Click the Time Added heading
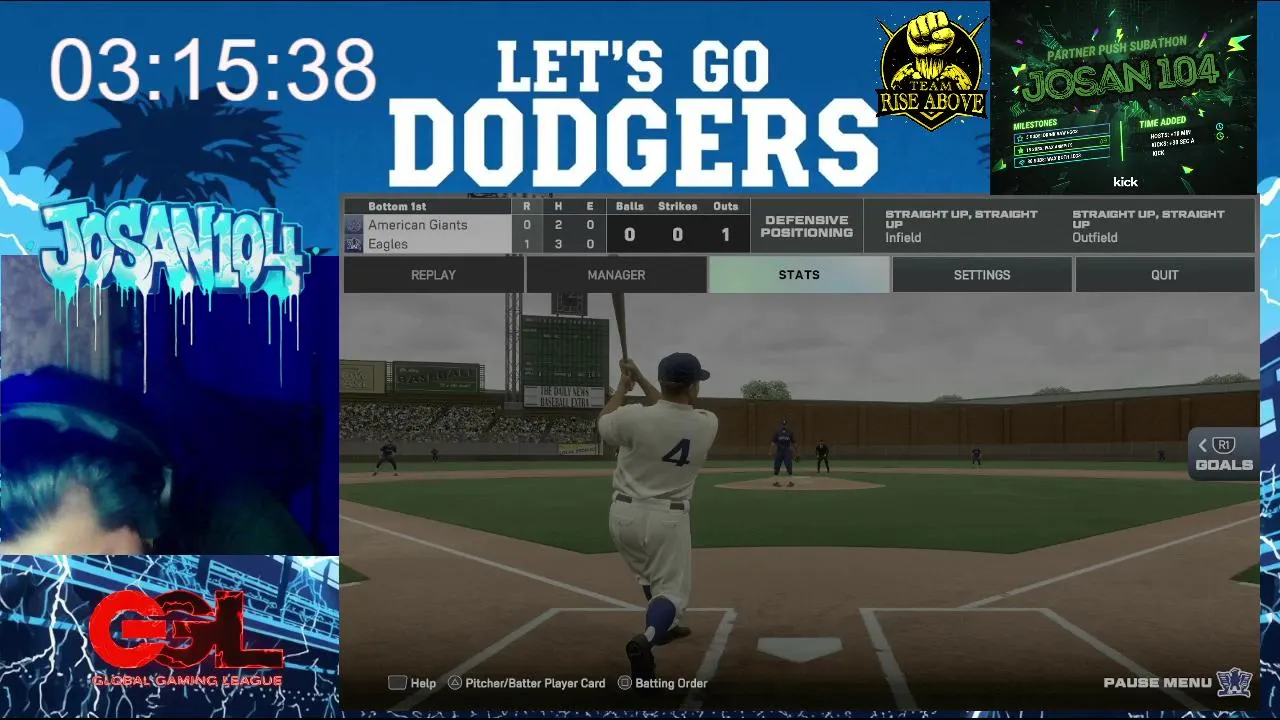Image resolution: width=1280 pixels, height=720 pixels. point(1161,122)
